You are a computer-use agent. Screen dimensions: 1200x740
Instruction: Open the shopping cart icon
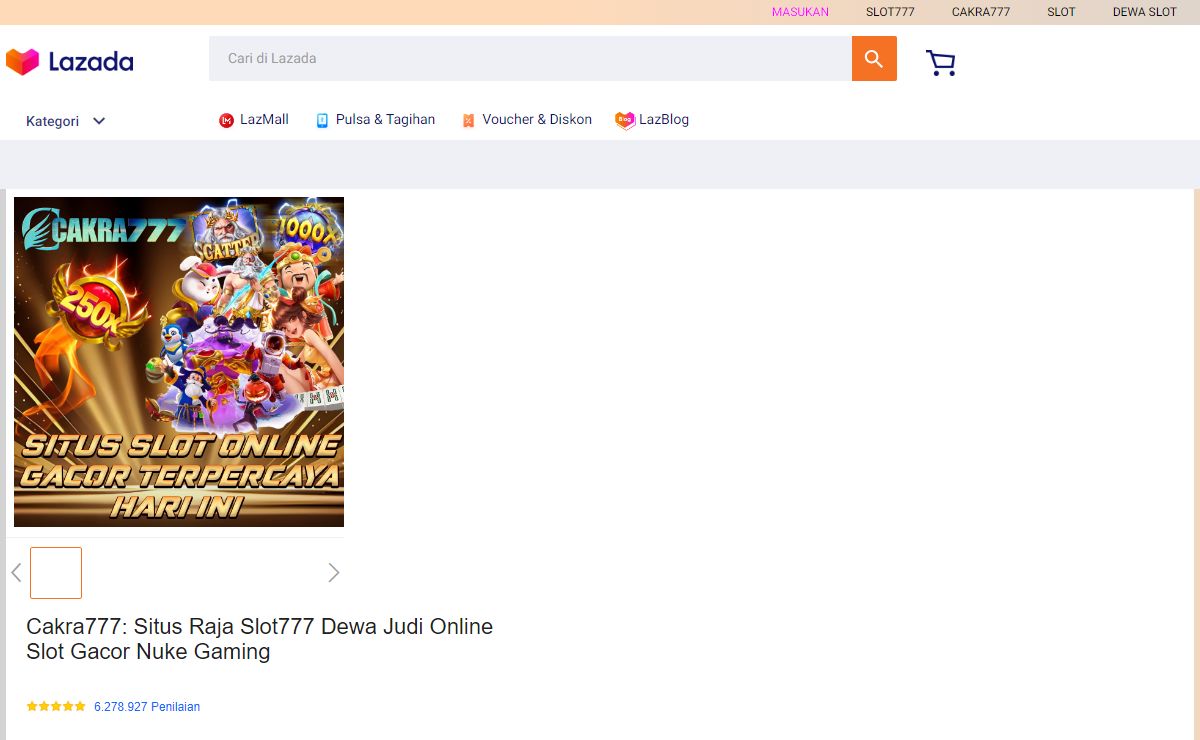(941, 63)
